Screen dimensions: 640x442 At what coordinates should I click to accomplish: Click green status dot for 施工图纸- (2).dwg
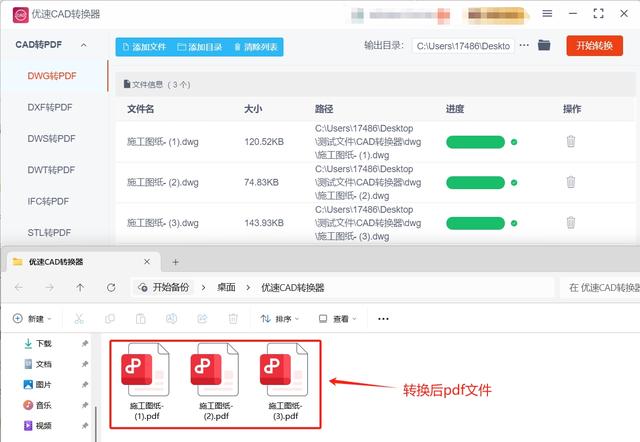(514, 182)
